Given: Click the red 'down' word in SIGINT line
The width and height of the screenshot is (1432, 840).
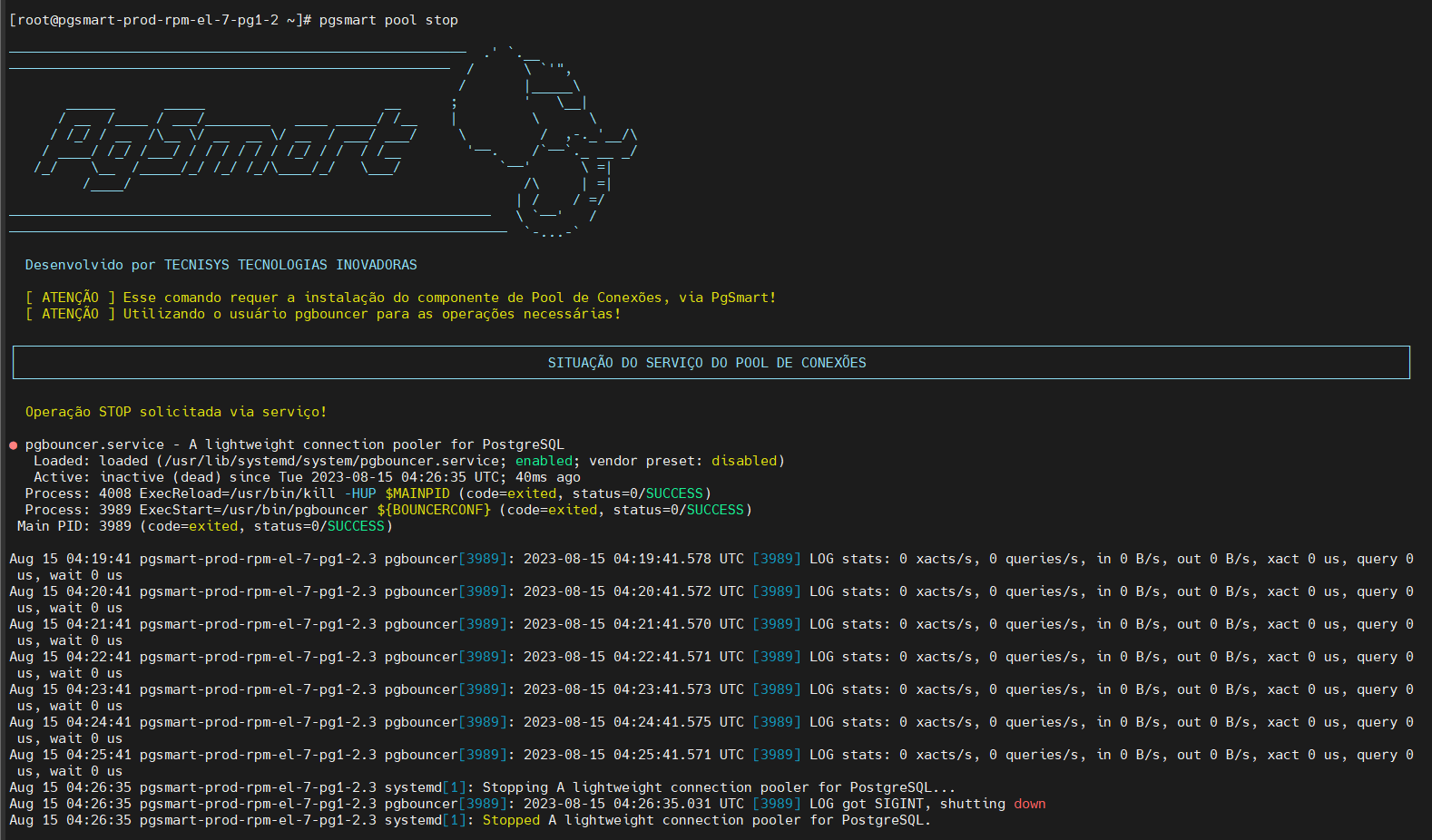Looking at the screenshot, I should pyautogui.click(x=1030, y=804).
